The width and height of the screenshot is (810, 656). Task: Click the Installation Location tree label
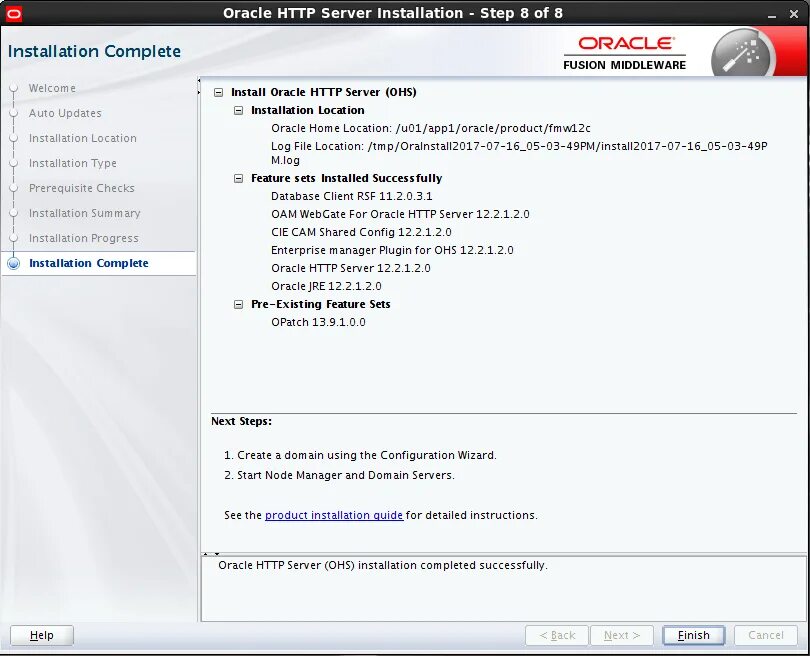[x=308, y=111]
